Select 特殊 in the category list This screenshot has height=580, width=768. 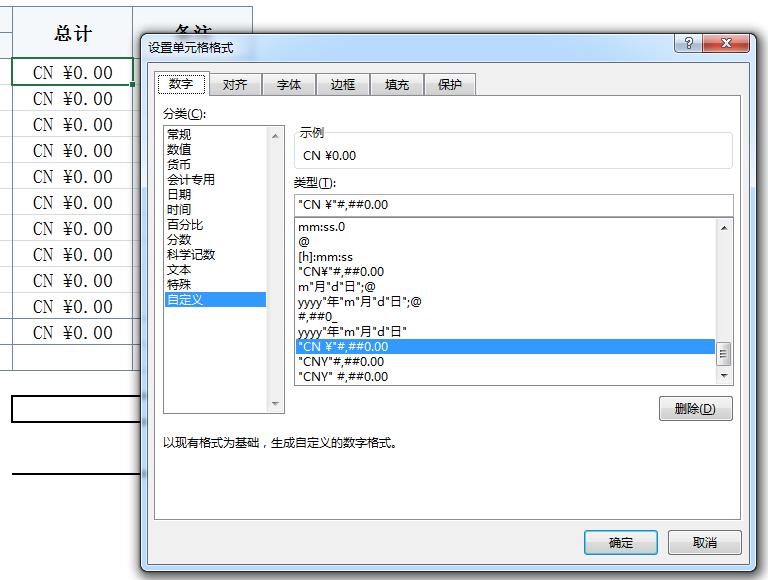click(216, 285)
